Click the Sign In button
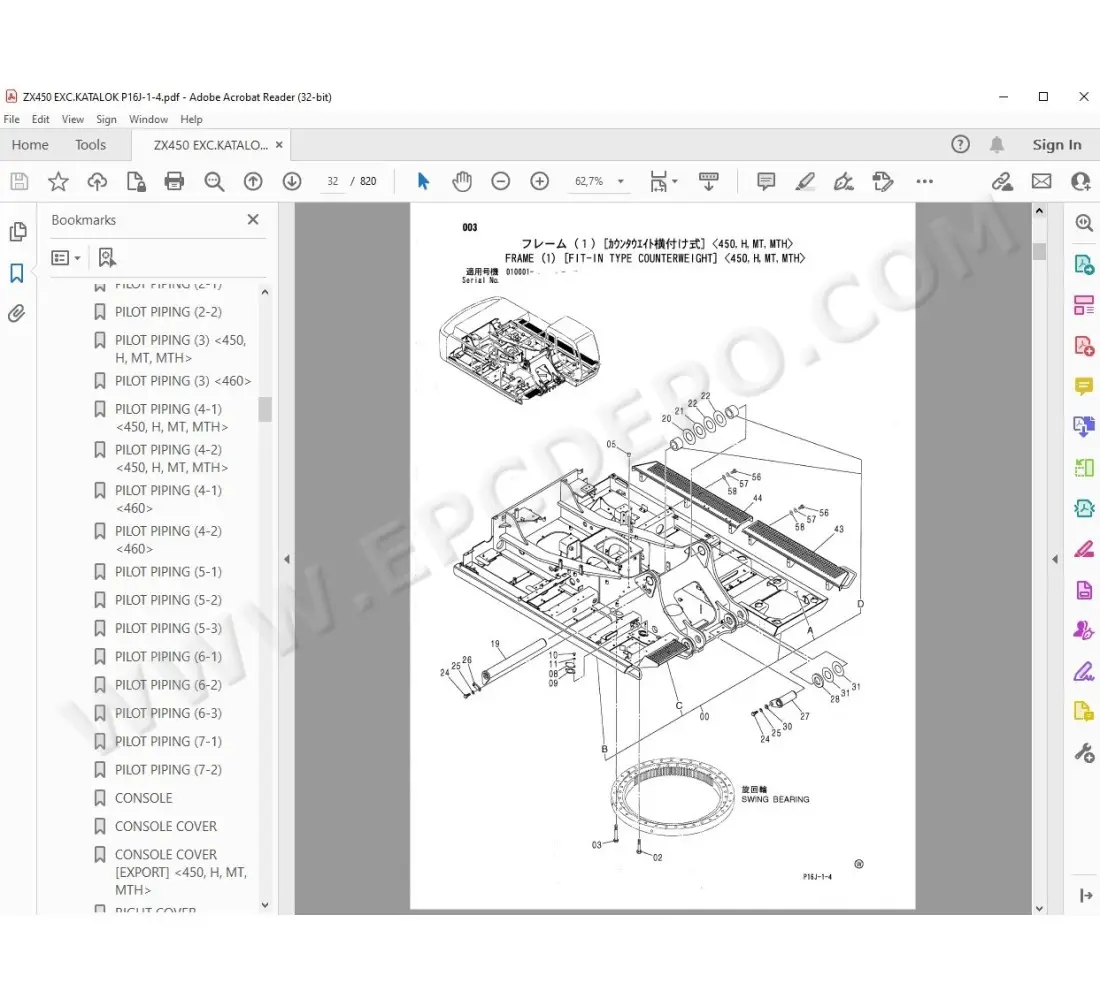This screenshot has width=1100, height=1000. pos(1057,145)
